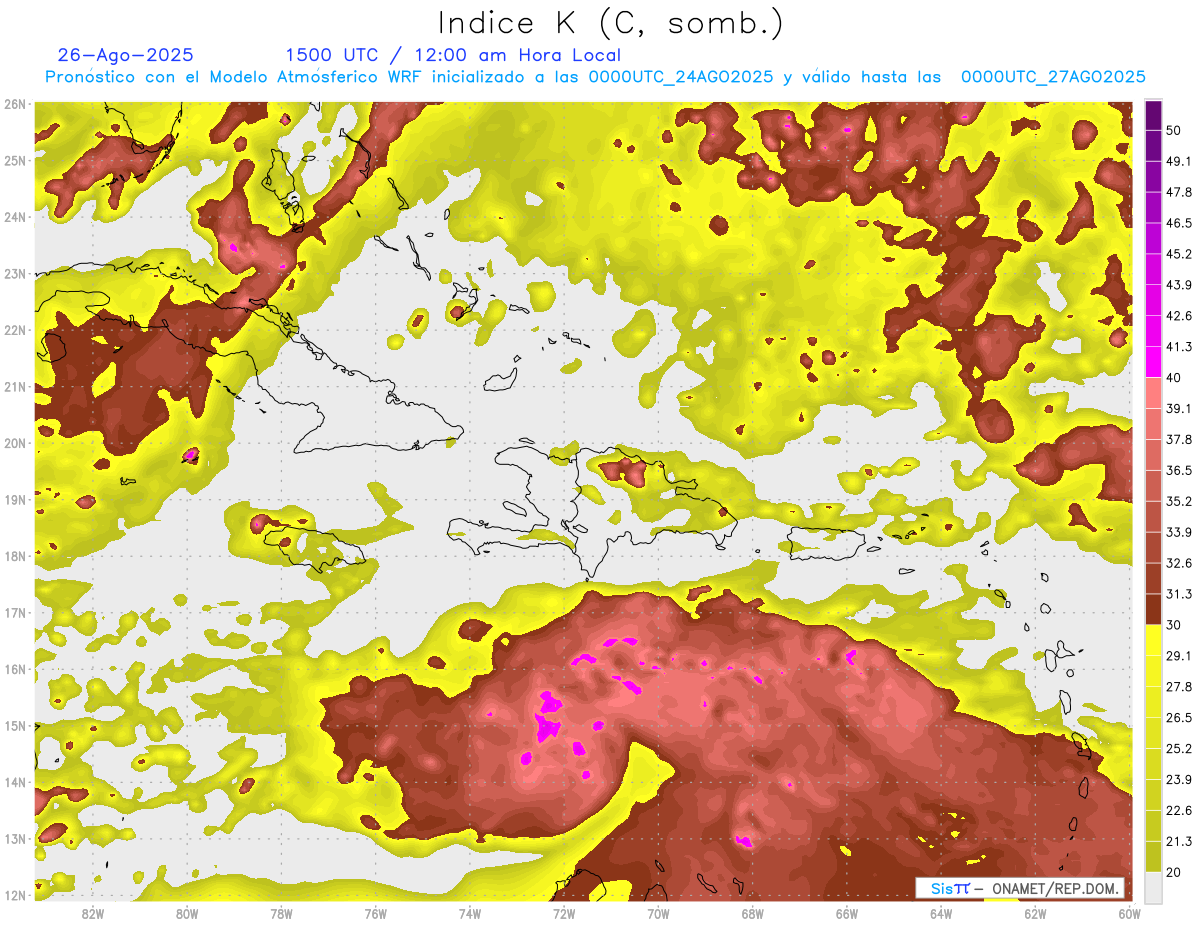The image size is (1200, 927).
Task: Select the date label '26-Ago-2025'
Action: 126,55
